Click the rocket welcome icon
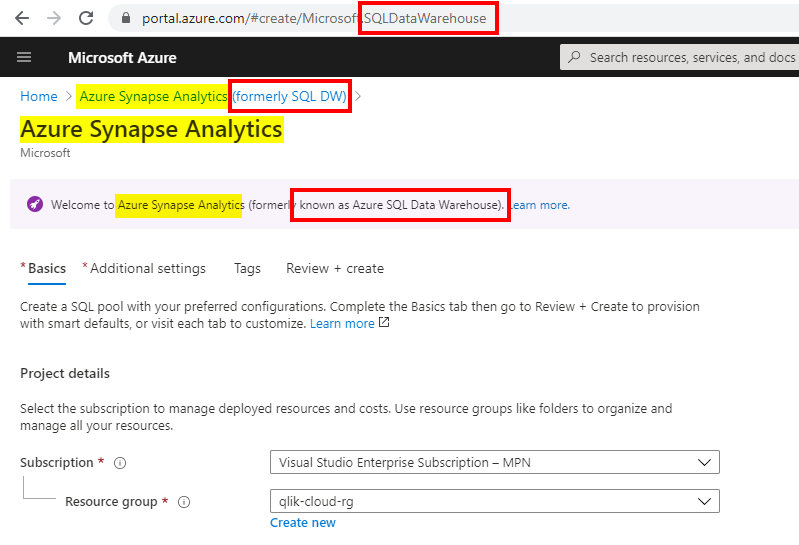799x545 pixels. click(x=35, y=204)
